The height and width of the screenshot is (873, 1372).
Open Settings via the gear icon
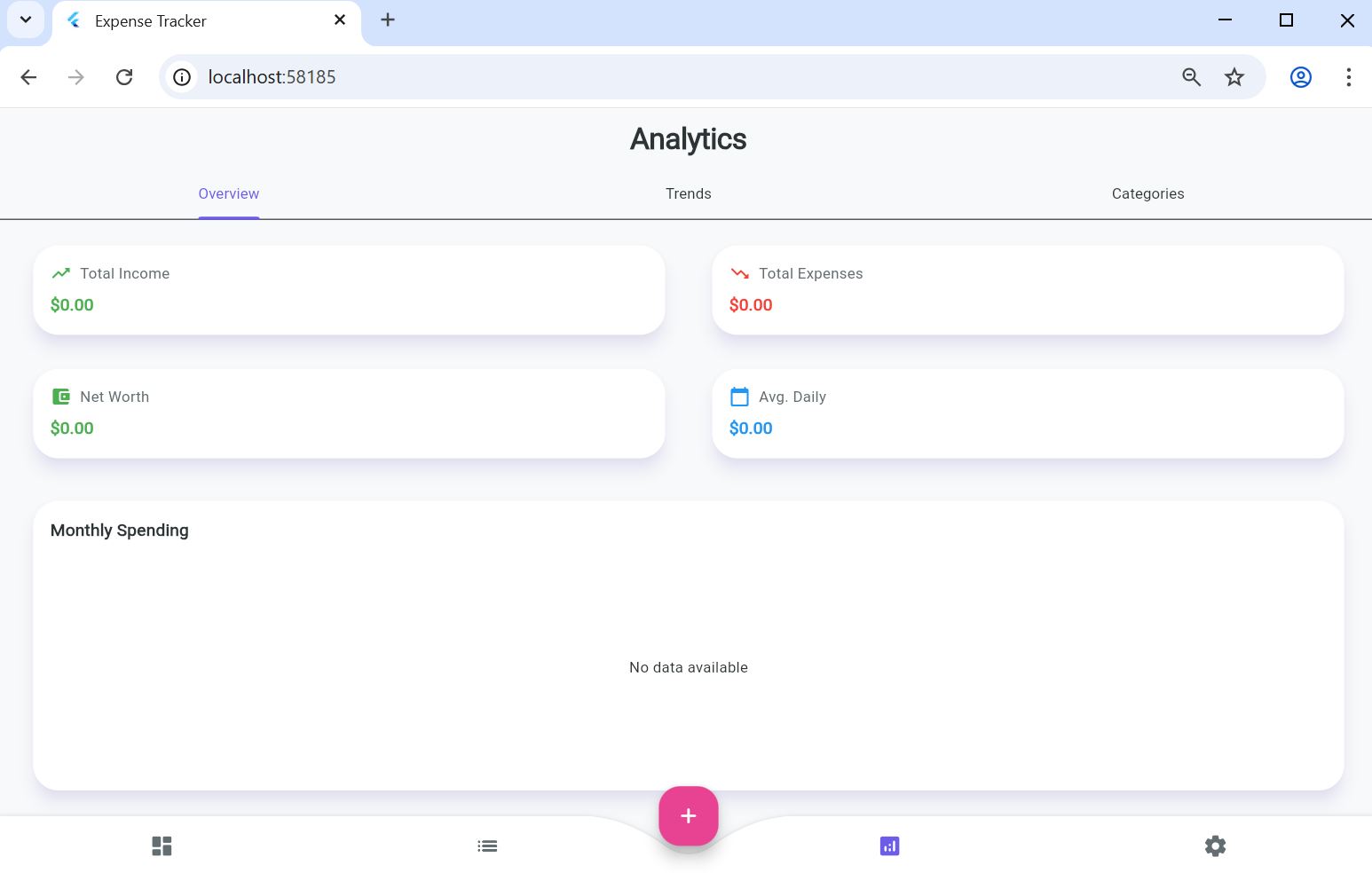pyautogui.click(x=1215, y=845)
